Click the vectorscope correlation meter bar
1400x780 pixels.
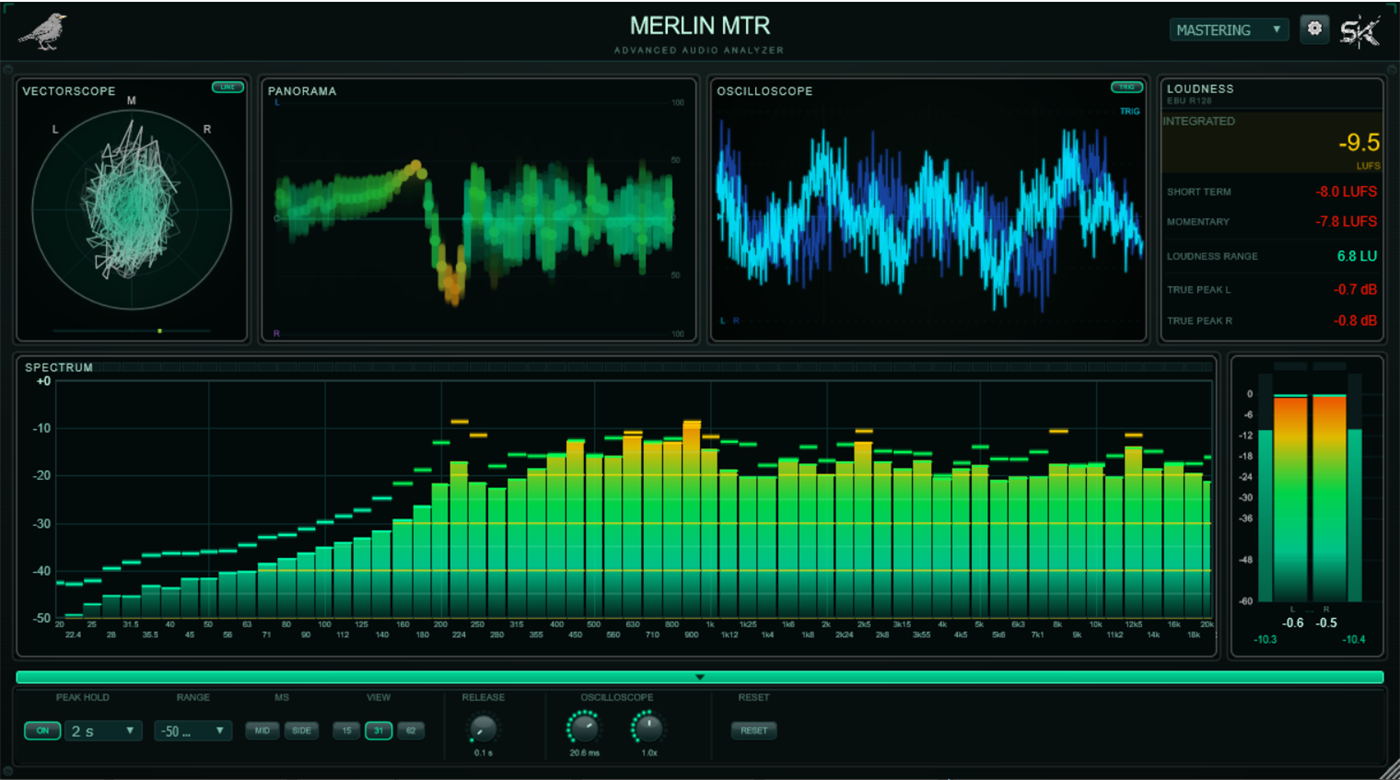point(132,330)
